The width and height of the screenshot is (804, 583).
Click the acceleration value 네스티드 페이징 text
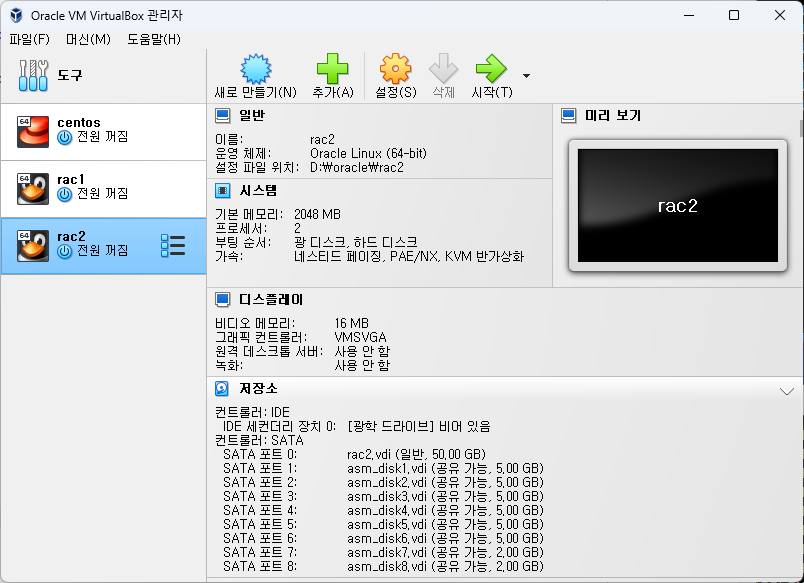(x=338, y=256)
